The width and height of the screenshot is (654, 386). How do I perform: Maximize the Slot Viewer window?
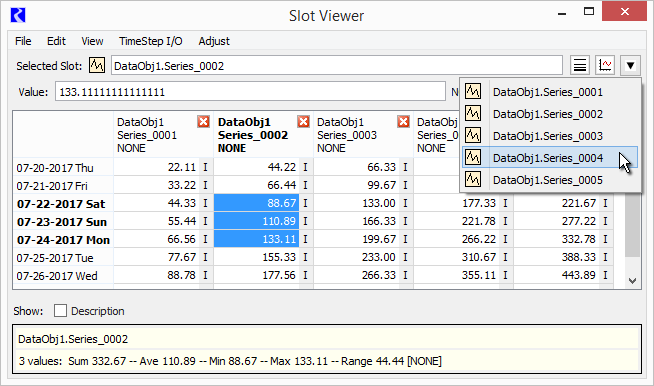[589, 12]
